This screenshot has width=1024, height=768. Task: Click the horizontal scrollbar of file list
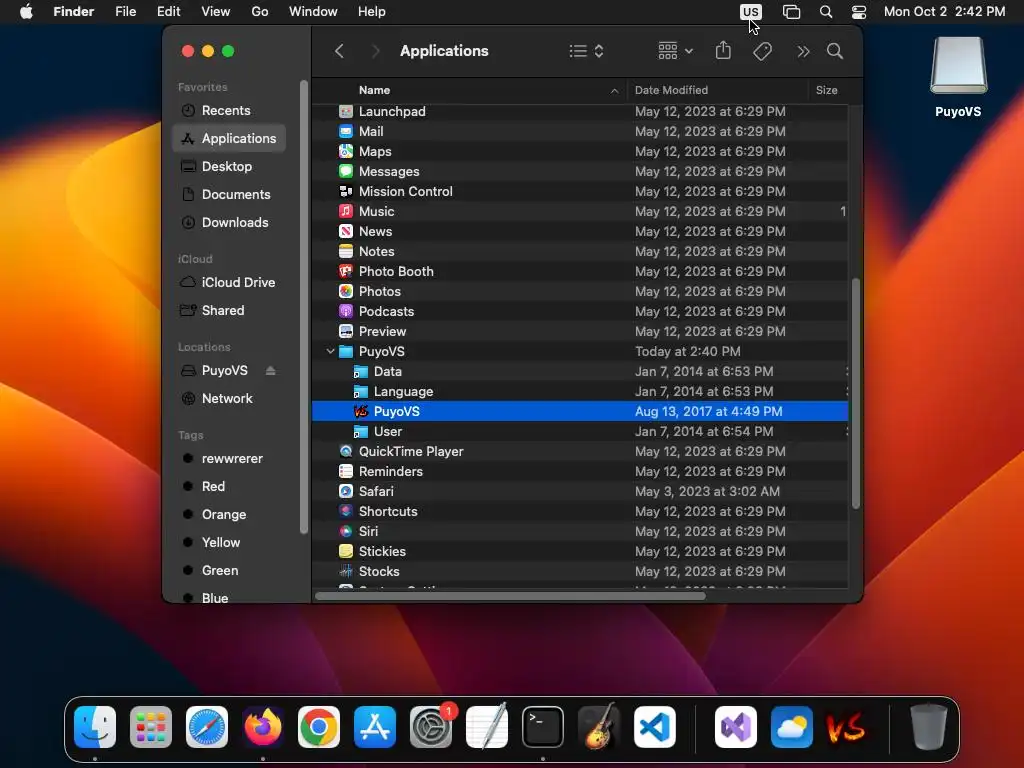coord(510,596)
